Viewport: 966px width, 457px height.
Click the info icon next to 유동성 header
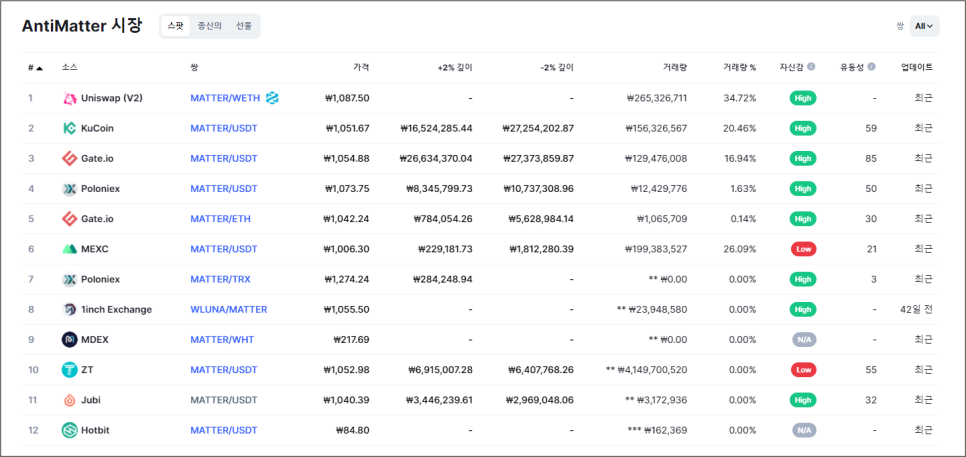pyautogui.click(x=871, y=67)
